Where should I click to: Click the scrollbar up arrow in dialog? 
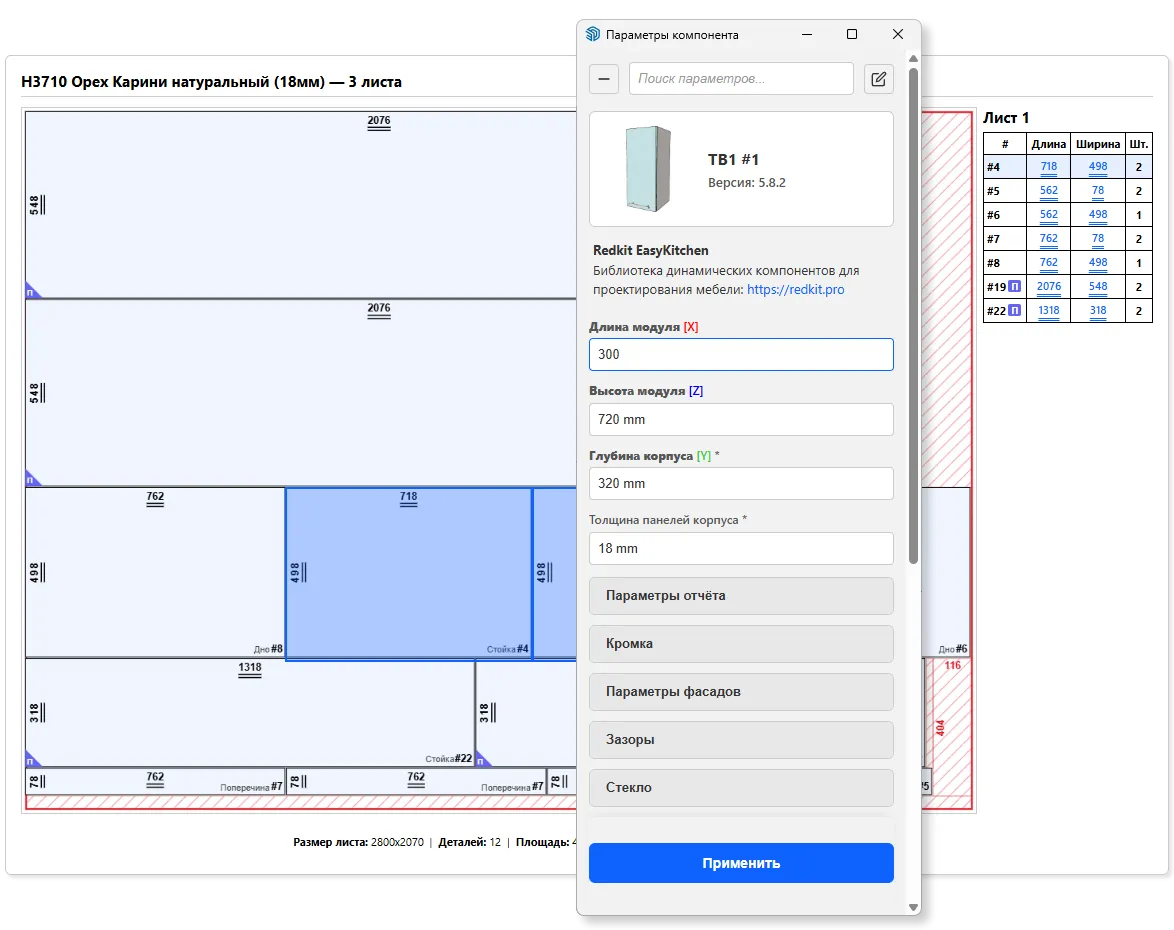point(913,58)
